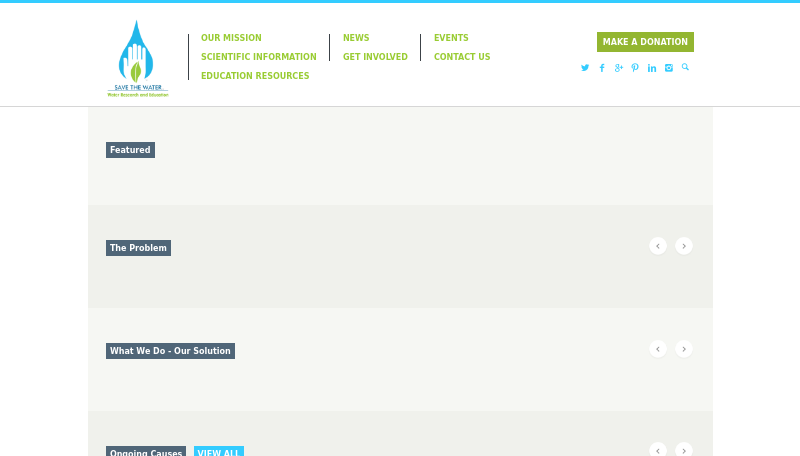The width and height of the screenshot is (800, 456).
Task: Open the Google Plus social link
Action: coord(618,68)
